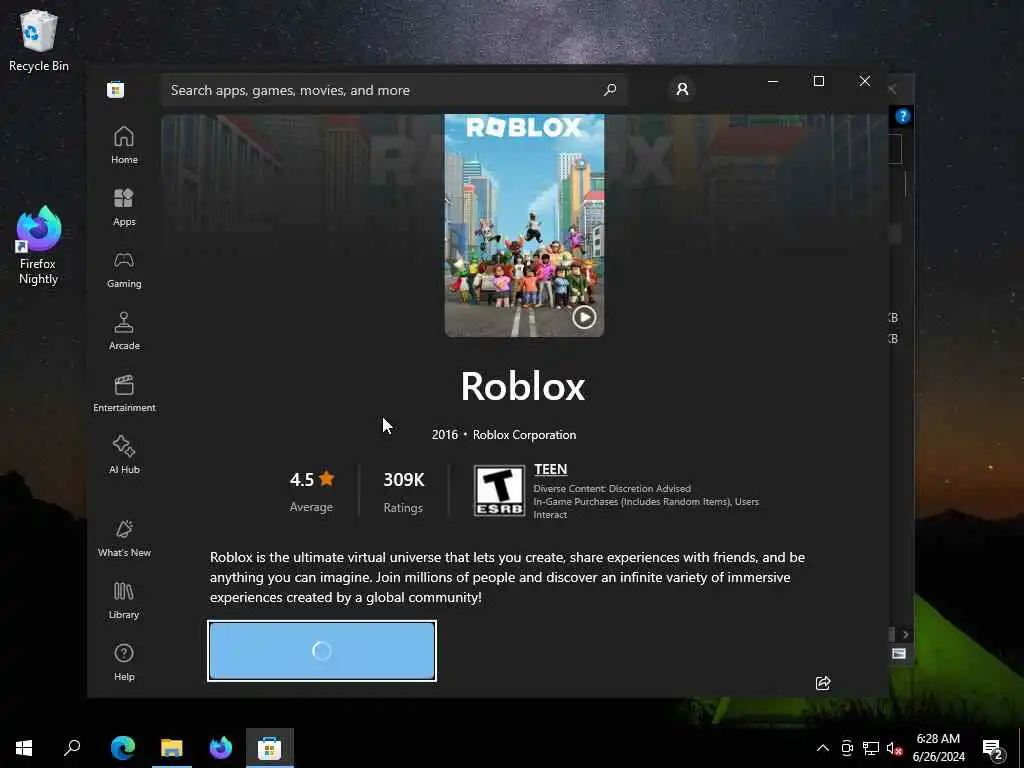1024x768 pixels.
Task: Click the Roblox poster thumbnail
Action: 524,225
